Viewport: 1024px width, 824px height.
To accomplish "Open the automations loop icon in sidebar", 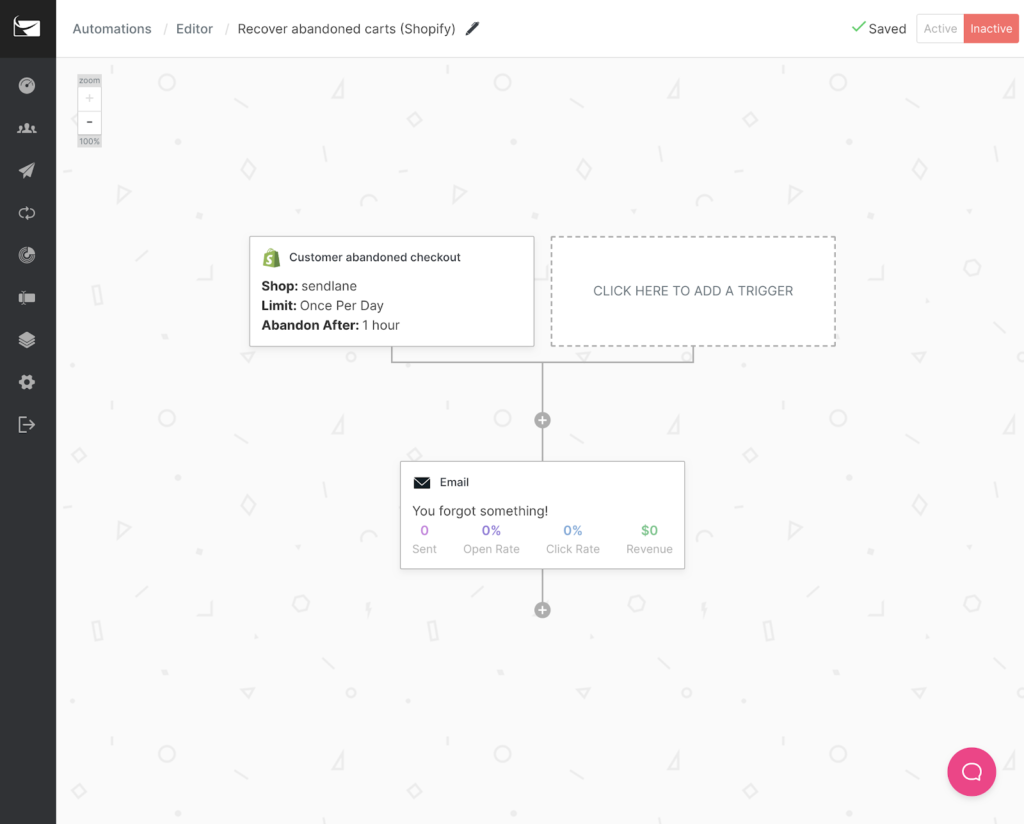I will click(27, 213).
